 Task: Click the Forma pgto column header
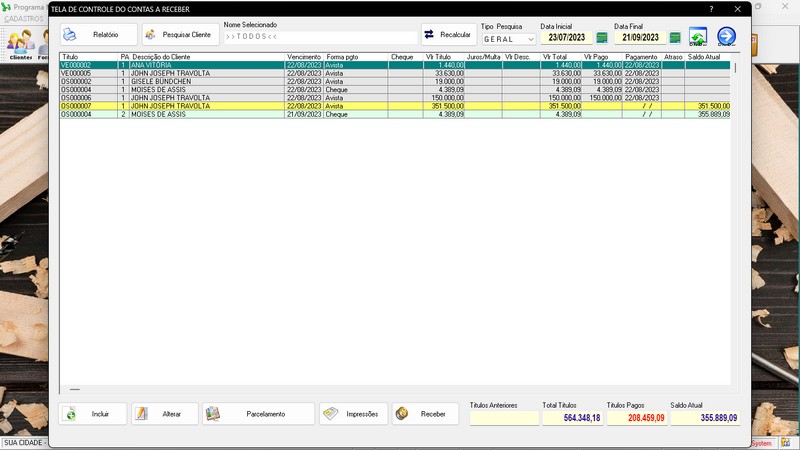(x=356, y=57)
